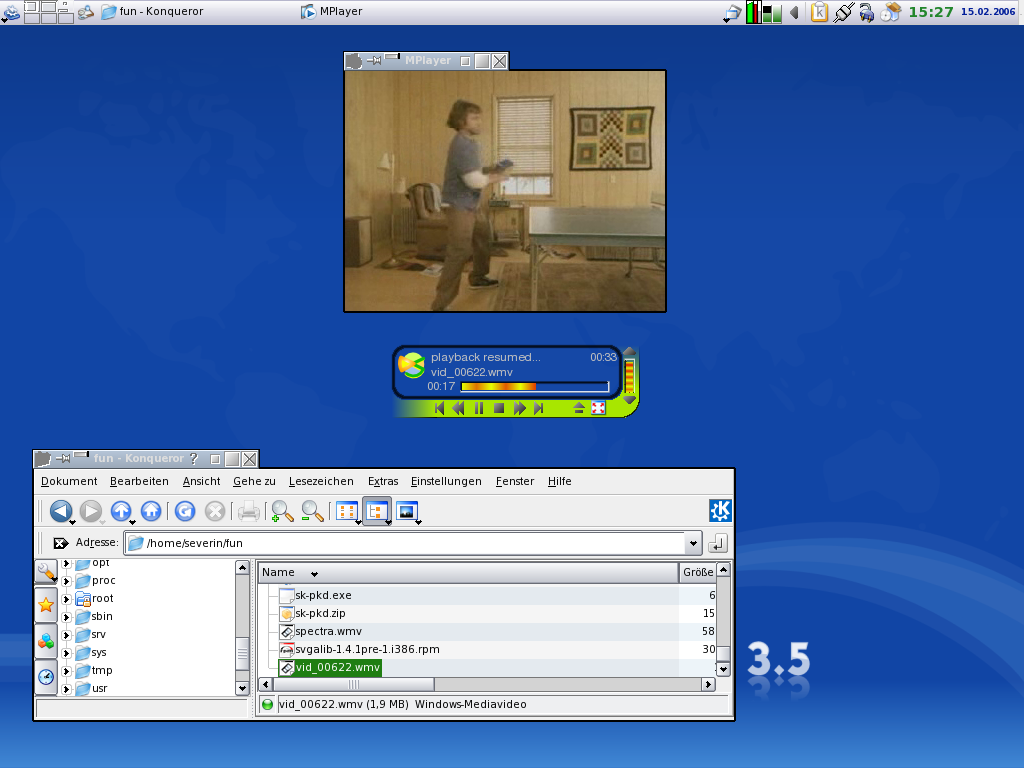The image size is (1024, 768).
Task: Click the address field showing /home/severin/fun
Action: point(405,543)
